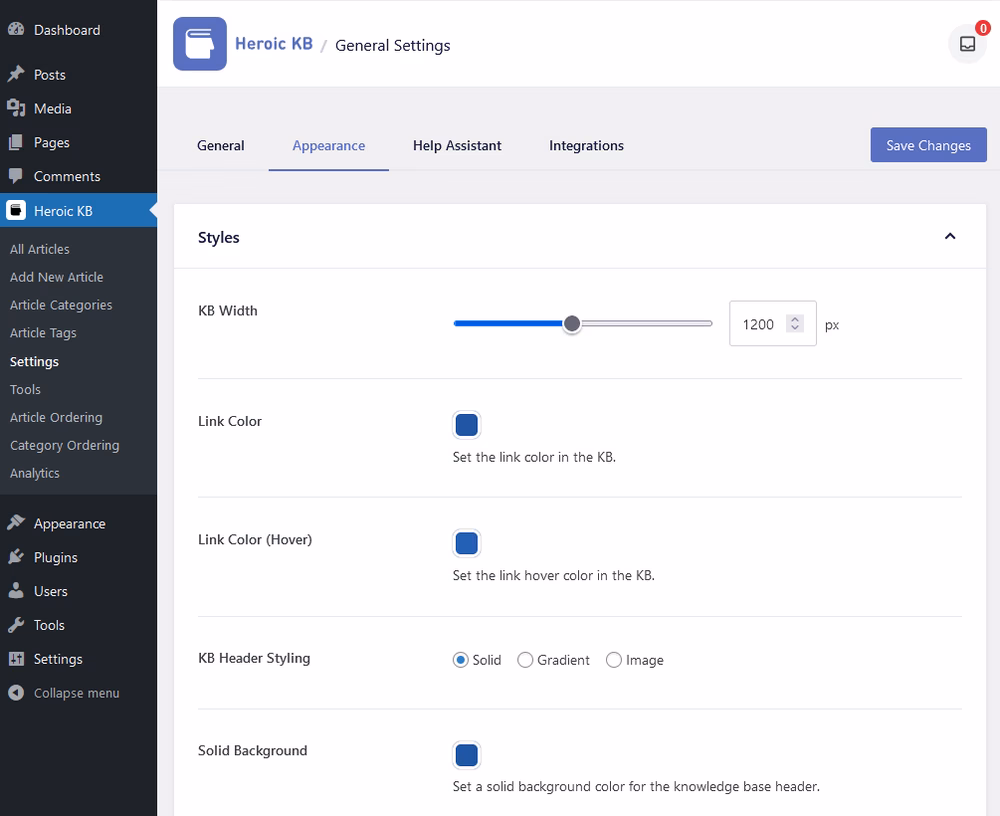1000x816 pixels.
Task: Click the Plugins plug icon
Action: [16, 556]
